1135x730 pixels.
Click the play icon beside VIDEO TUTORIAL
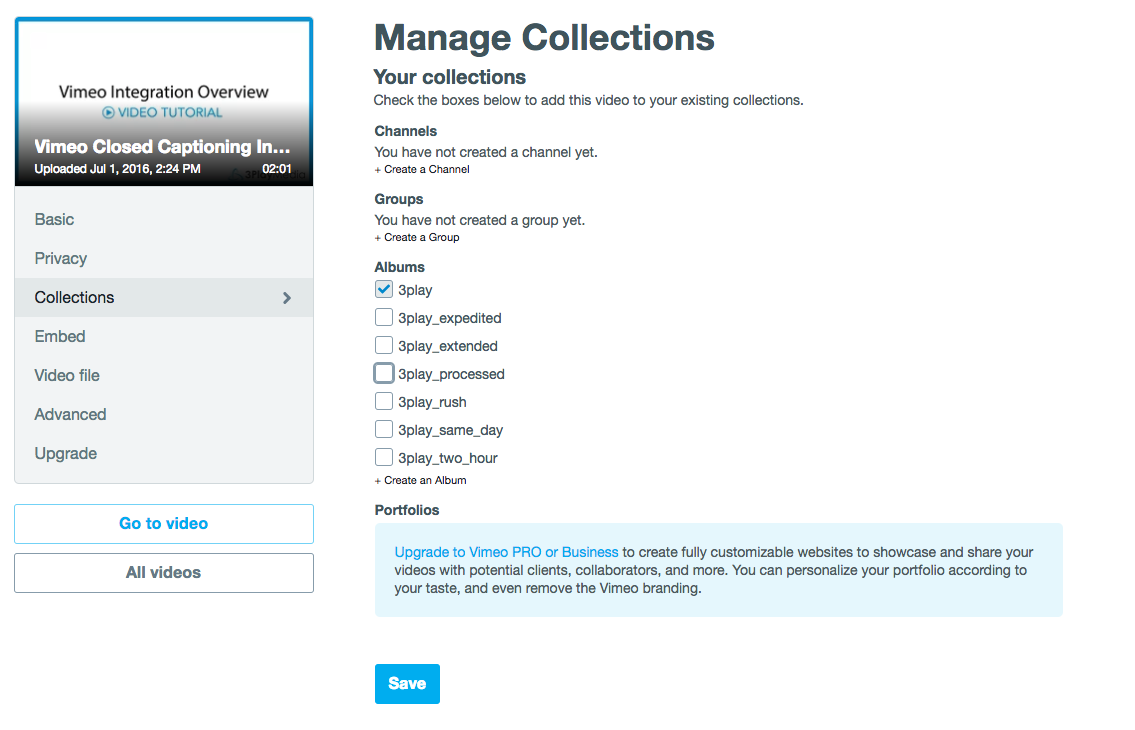click(108, 112)
